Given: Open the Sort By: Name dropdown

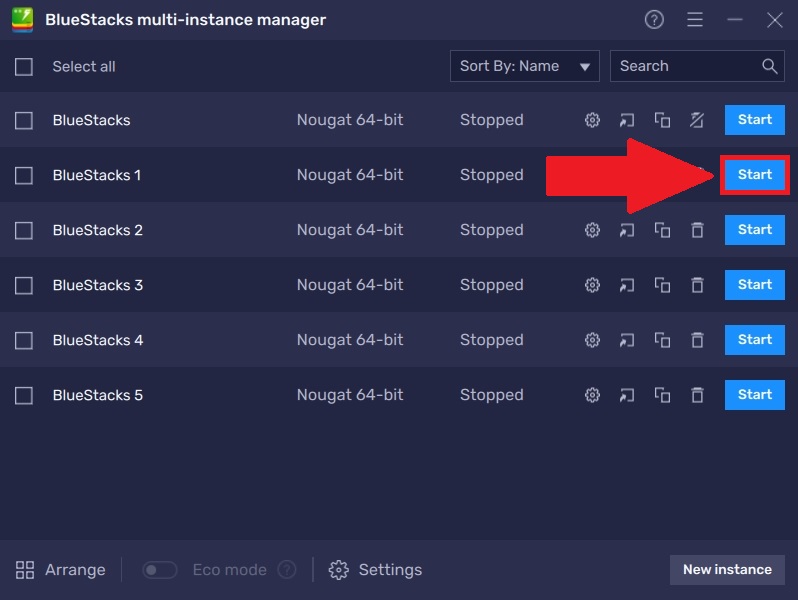Looking at the screenshot, I should tap(524, 66).
